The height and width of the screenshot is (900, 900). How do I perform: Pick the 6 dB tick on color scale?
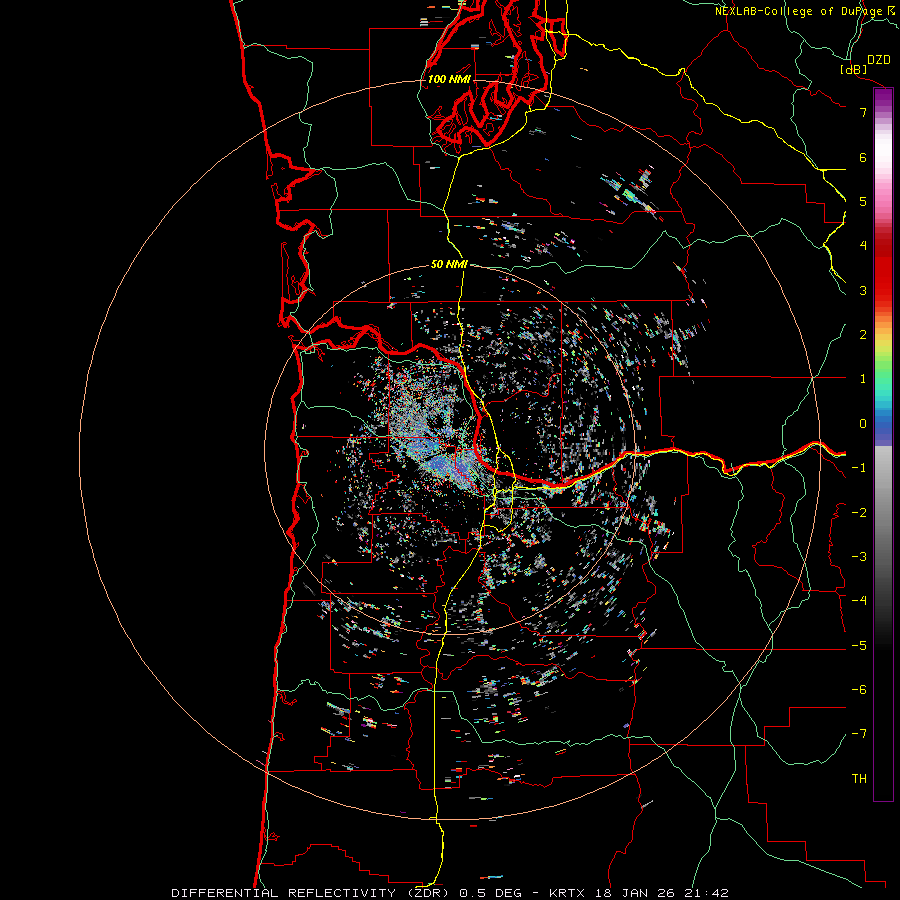(863, 157)
